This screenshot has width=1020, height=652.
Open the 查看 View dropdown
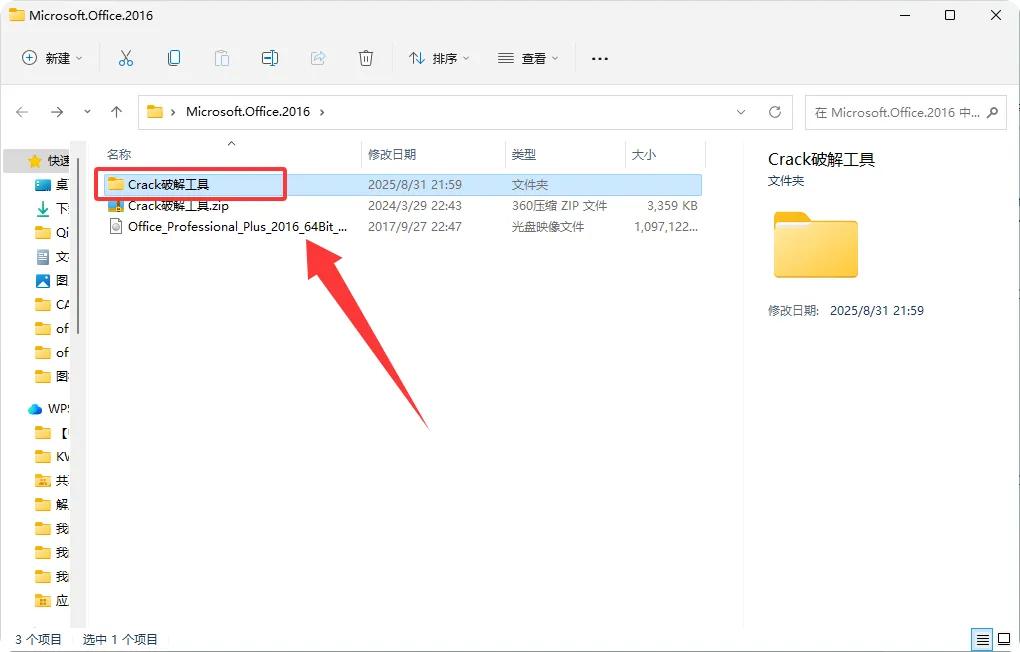tap(528, 58)
